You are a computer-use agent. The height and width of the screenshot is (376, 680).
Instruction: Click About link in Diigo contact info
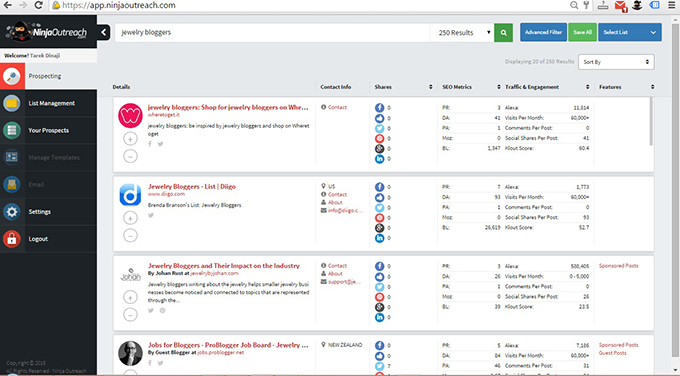[335, 203]
